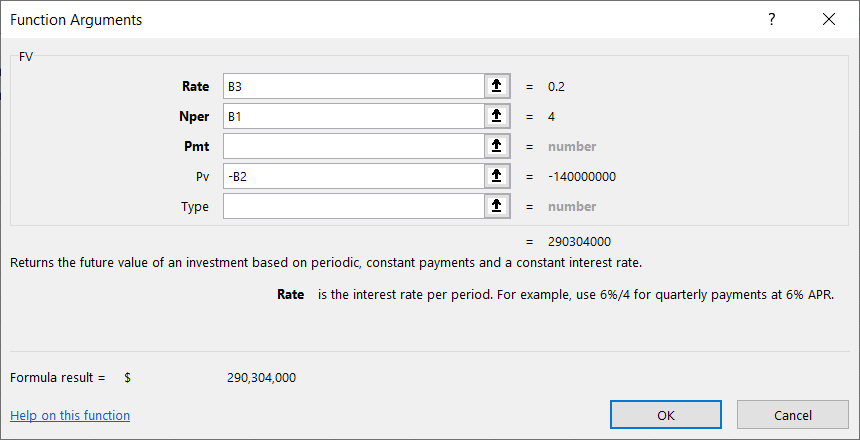The width and height of the screenshot is (860, 440).
Task: Click the Nper argument label
Action: (x=194, y=116)
